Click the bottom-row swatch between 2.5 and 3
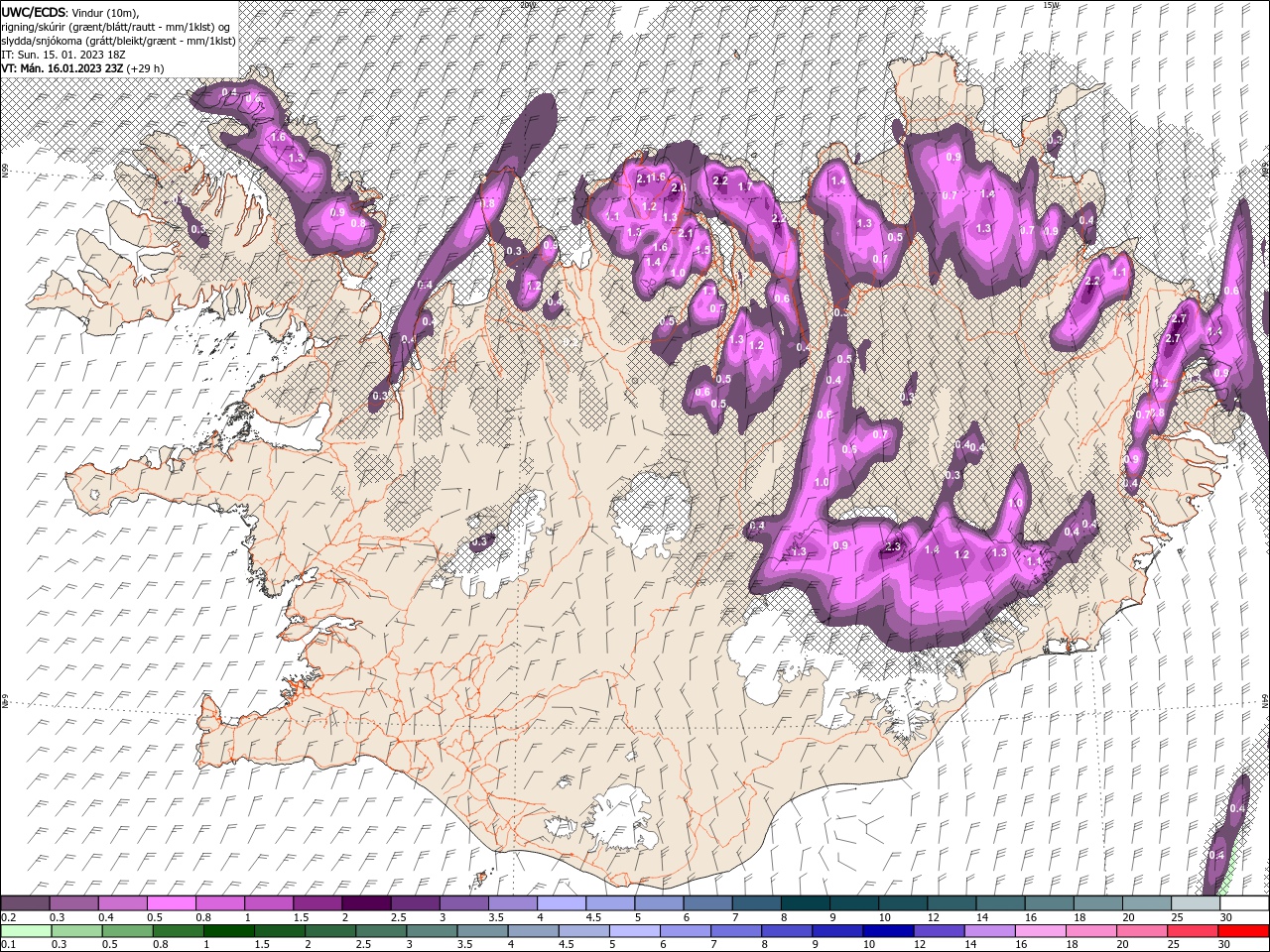 (x=381, y=931)
